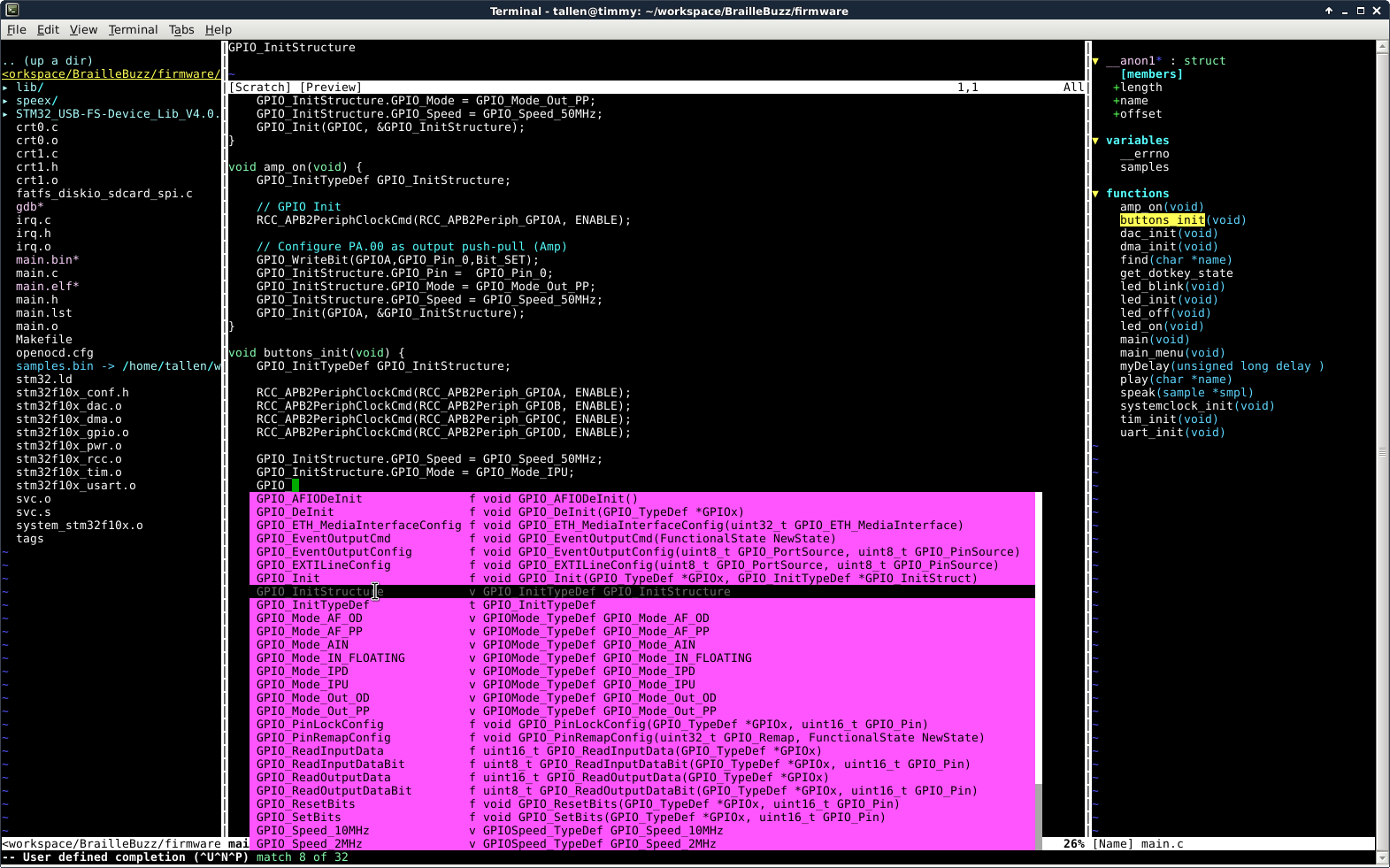Screen dimensions: 1390x868
Task: Jump to myDelay function in taglist
Action: [1223, 366]
